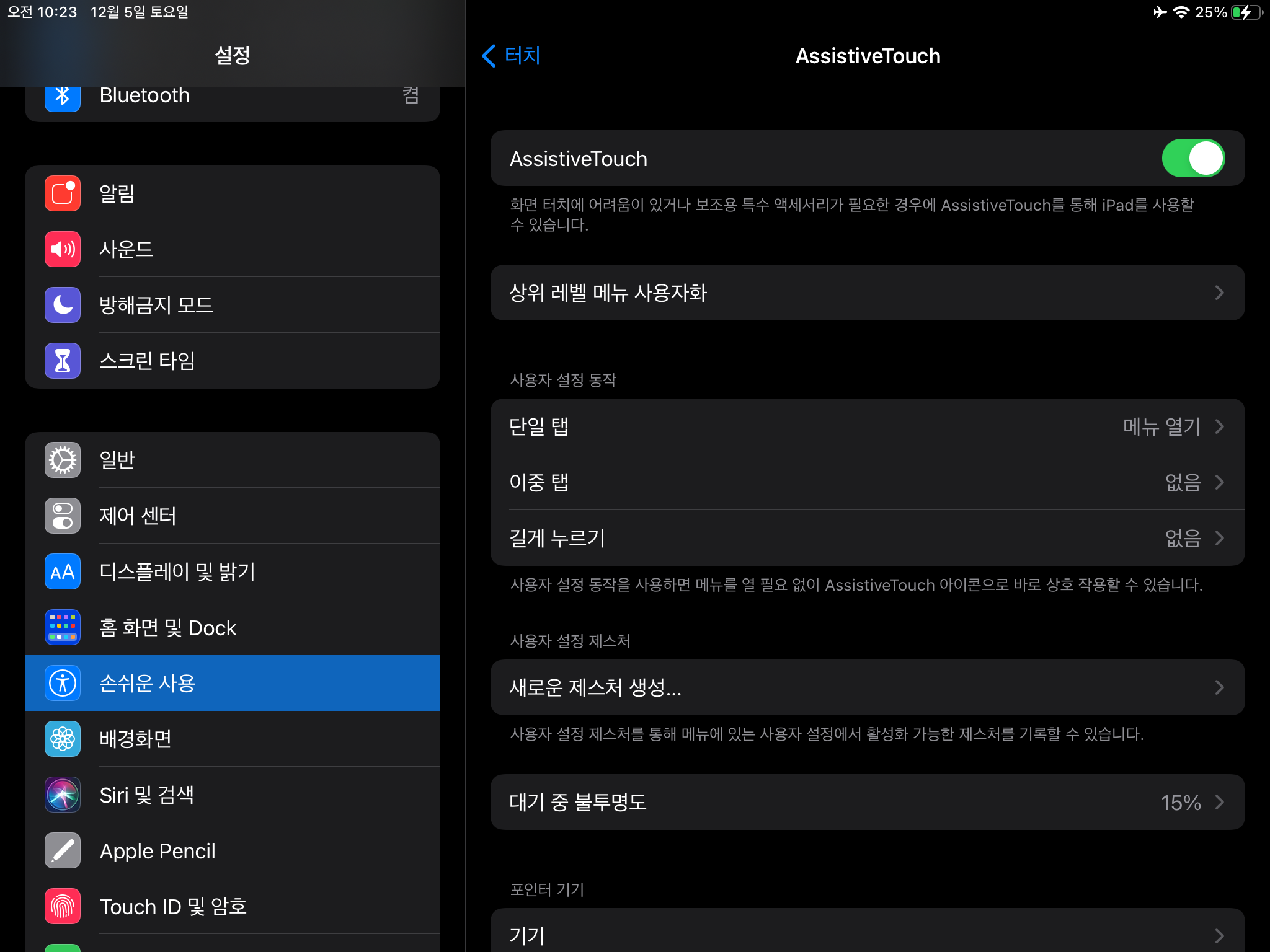Tap the Apple Pencil icon
Viewport: 1270px width, 952px height.
pos(63,850)
